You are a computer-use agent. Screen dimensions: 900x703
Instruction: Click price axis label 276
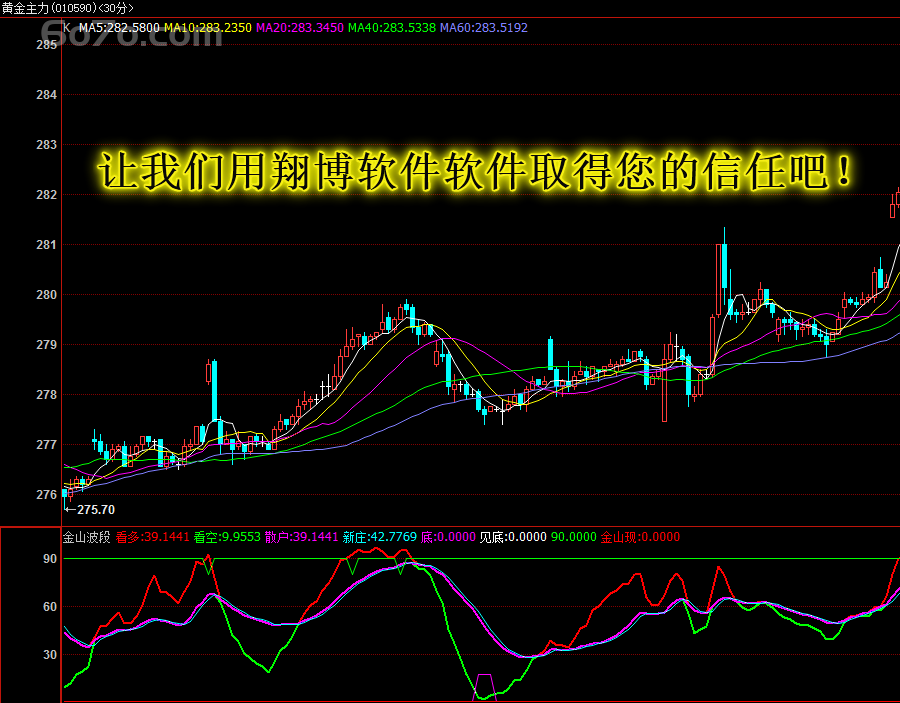pyautogui.click(x=46, y=494)
